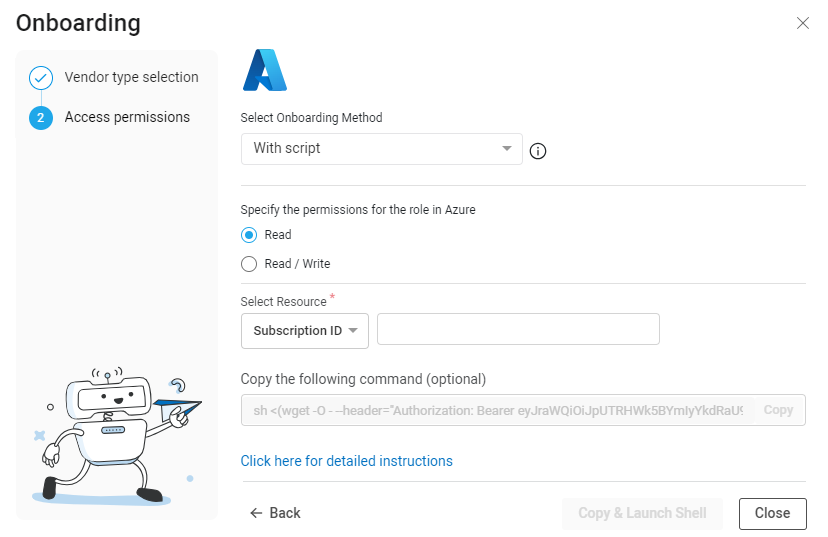Viewport: 828px width, 537px height.
Task: Open the onboarding method info icon
Action: [538, 152]
